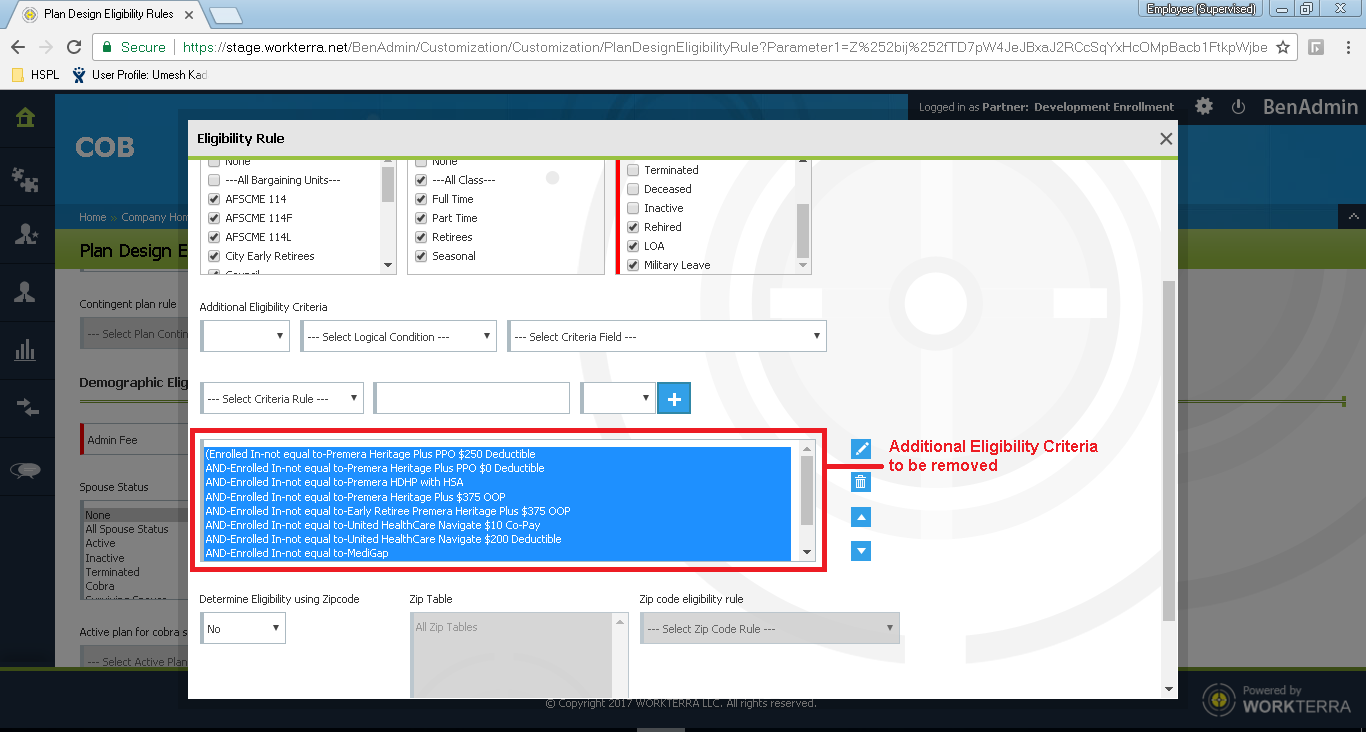1366x732 pixels.
Task: Uncheck the City Early Retirees checkbox
Action: [x=214, y=256]
